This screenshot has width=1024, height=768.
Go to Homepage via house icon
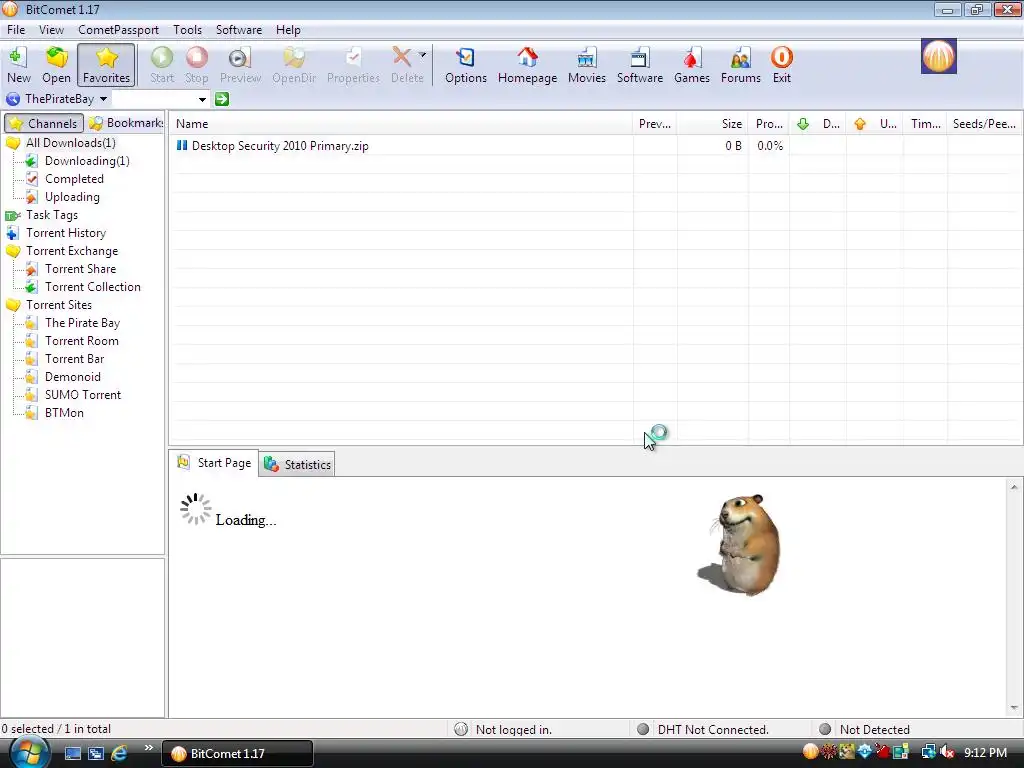click(x=527, y=65)
